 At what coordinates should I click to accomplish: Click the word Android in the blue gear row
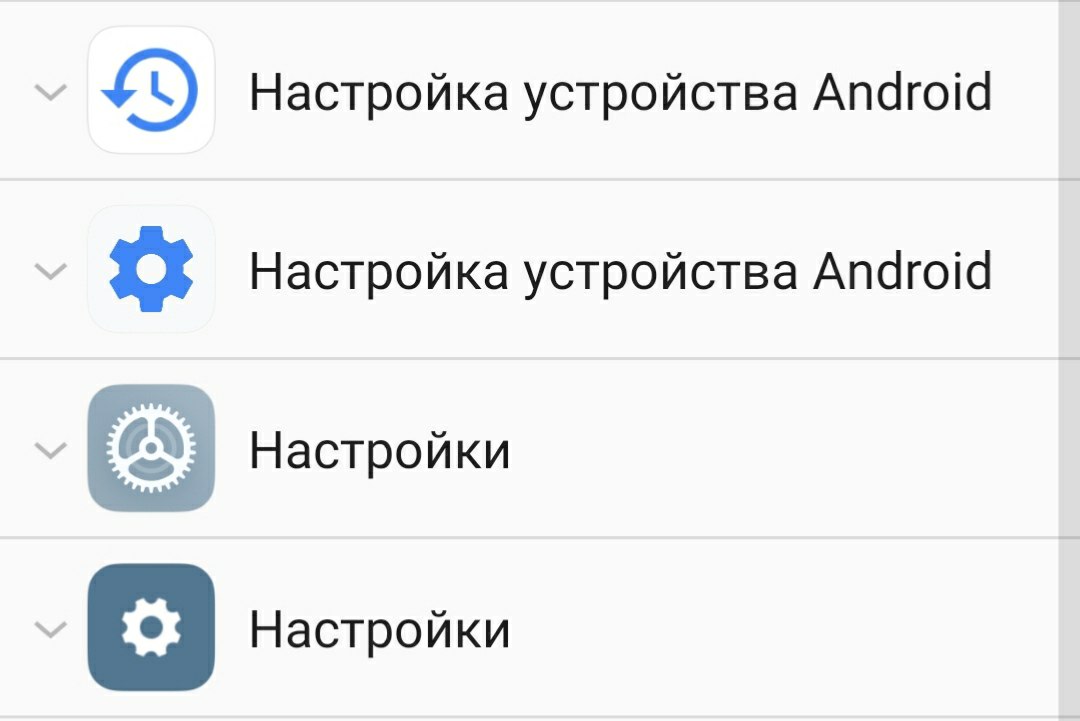pos(903,270)
